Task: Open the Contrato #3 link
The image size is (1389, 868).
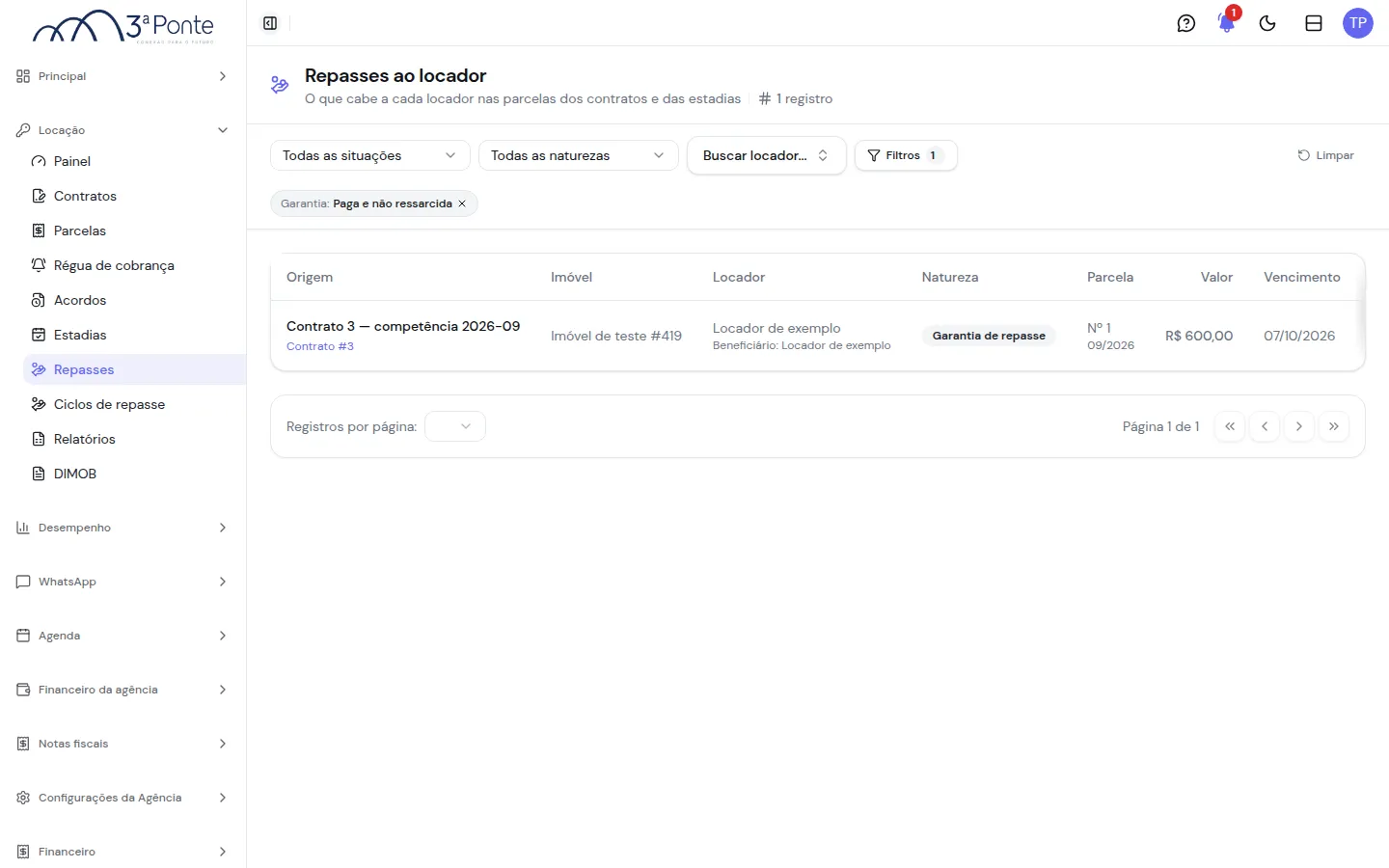Action: (320, 346)
